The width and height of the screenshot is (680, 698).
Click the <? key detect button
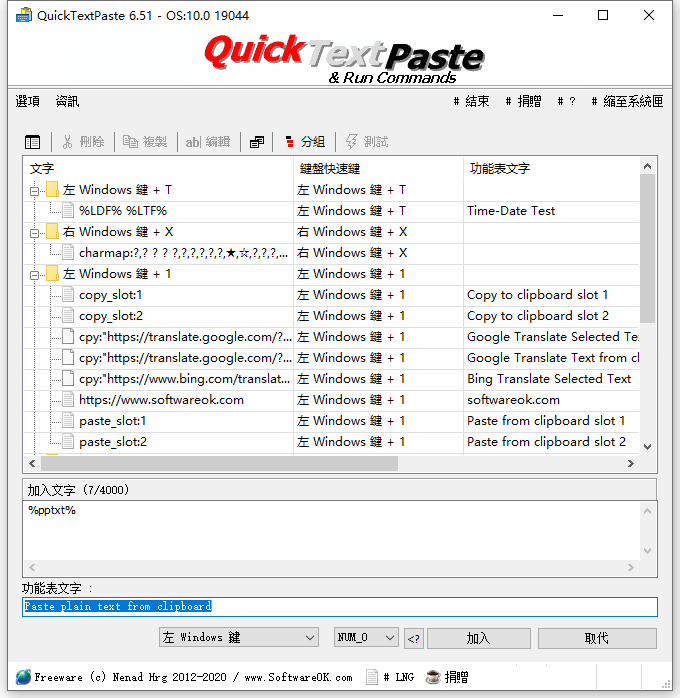(x=414, y=638)
